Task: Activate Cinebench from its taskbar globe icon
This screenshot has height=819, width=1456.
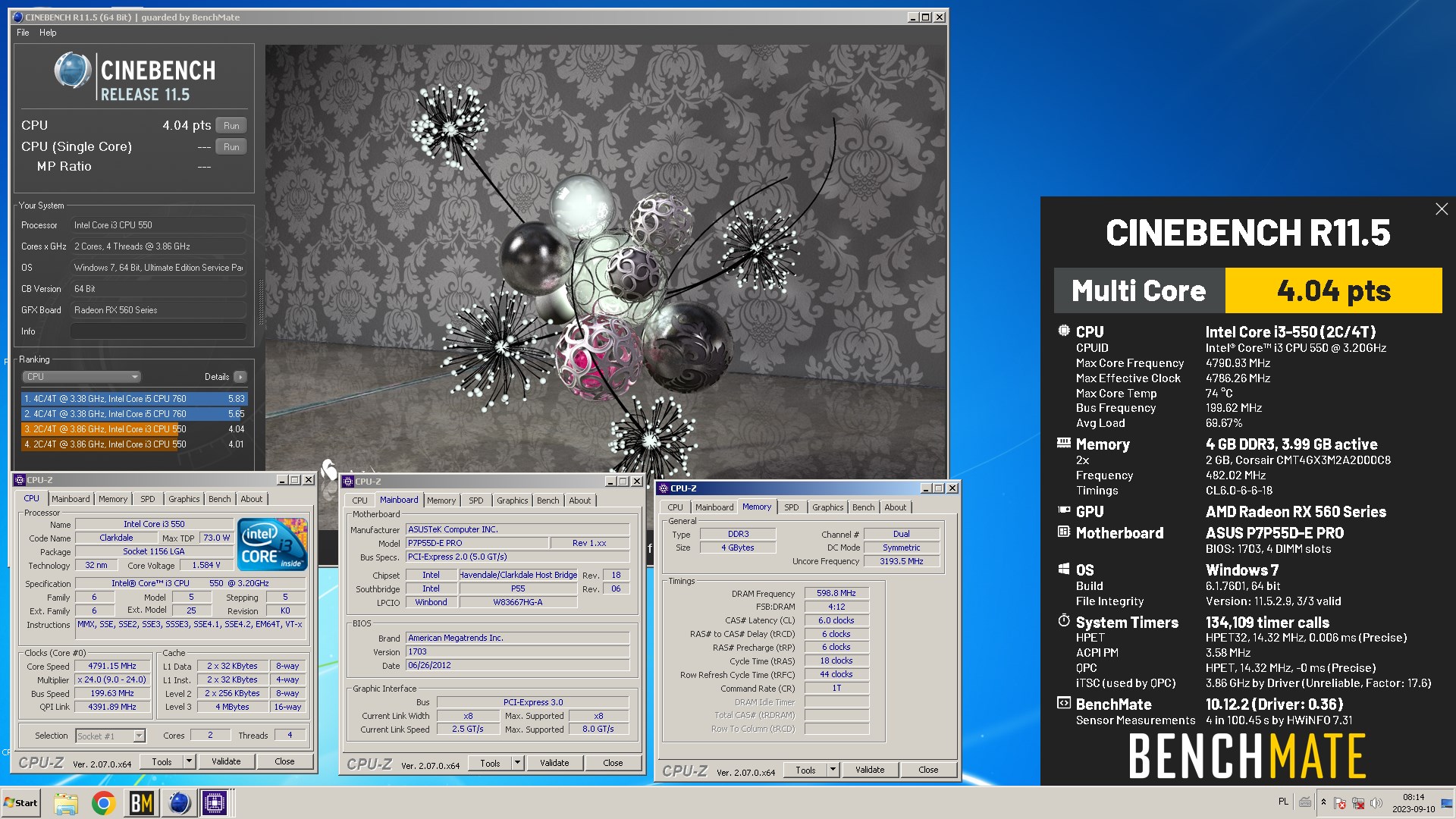Action: tap(179, 803)
